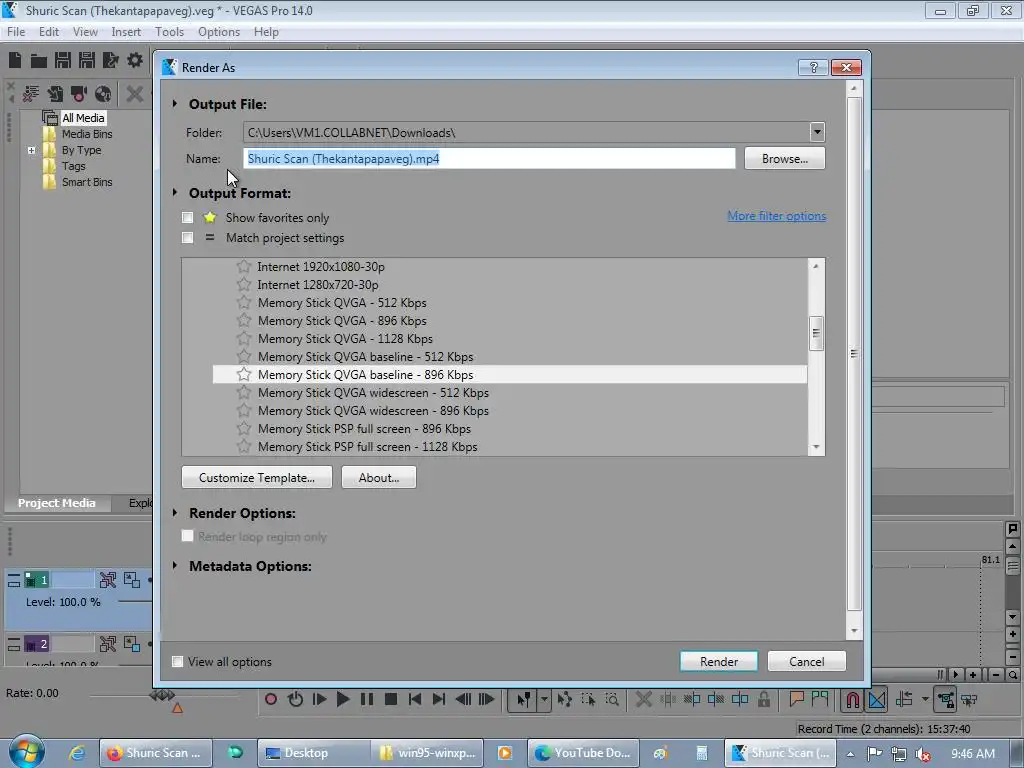
Task: Open the Options menu
Action: click(219, 31)
